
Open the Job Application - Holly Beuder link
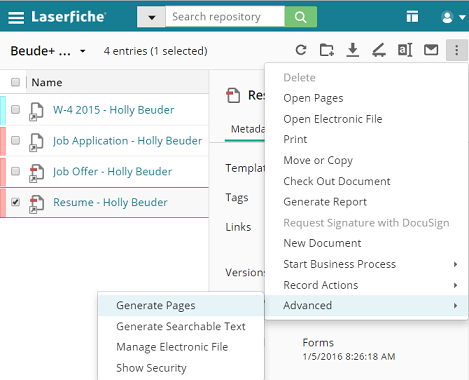128,141
